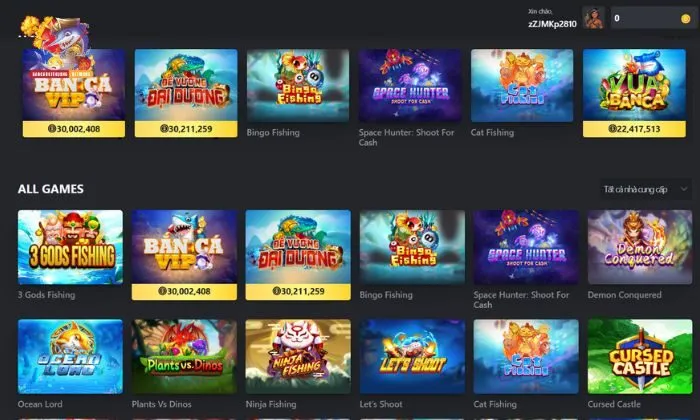The image size is (700, 420).
Task: Click the username zZJMKp2810
Action: tap(552, 24)
